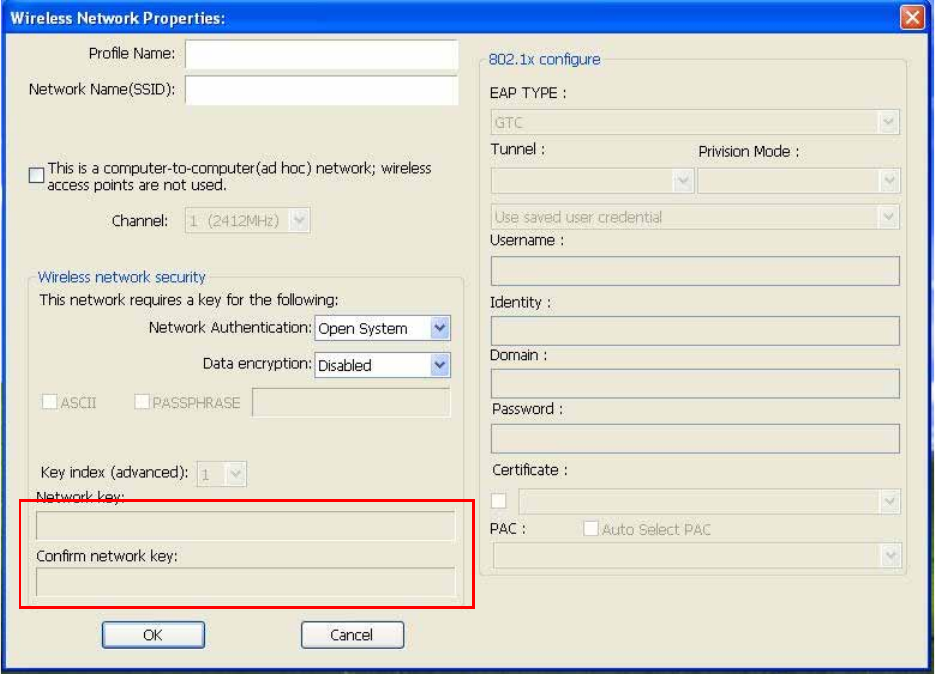Click the Username input field

[x=695, y=271]
